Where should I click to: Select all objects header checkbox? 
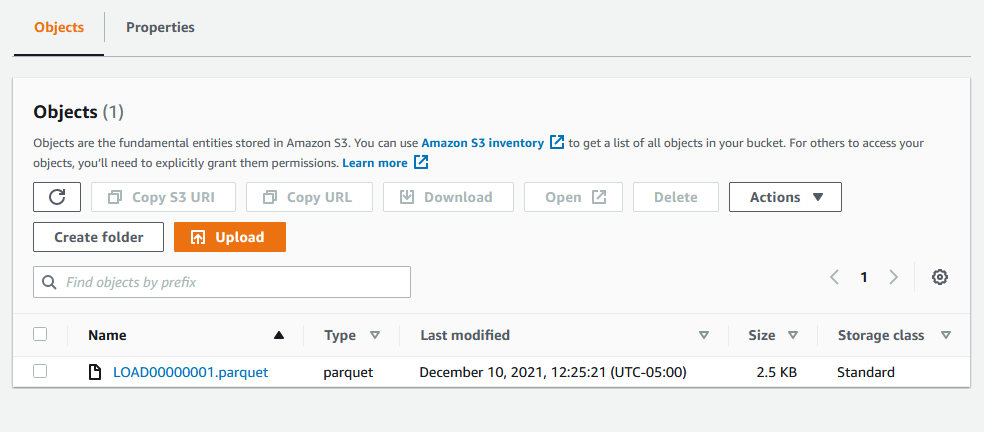click(x=40, y=335)
